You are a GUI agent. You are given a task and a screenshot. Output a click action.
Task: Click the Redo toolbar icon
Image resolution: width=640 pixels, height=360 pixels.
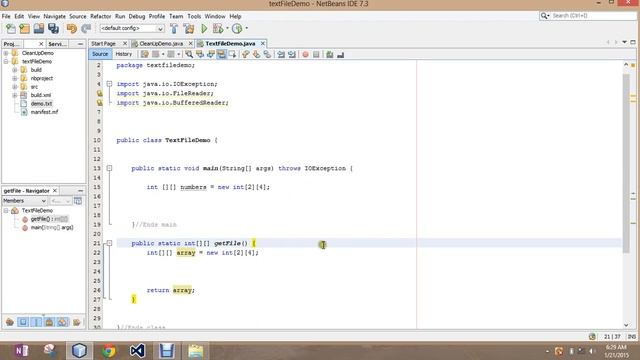click(86, 29)
